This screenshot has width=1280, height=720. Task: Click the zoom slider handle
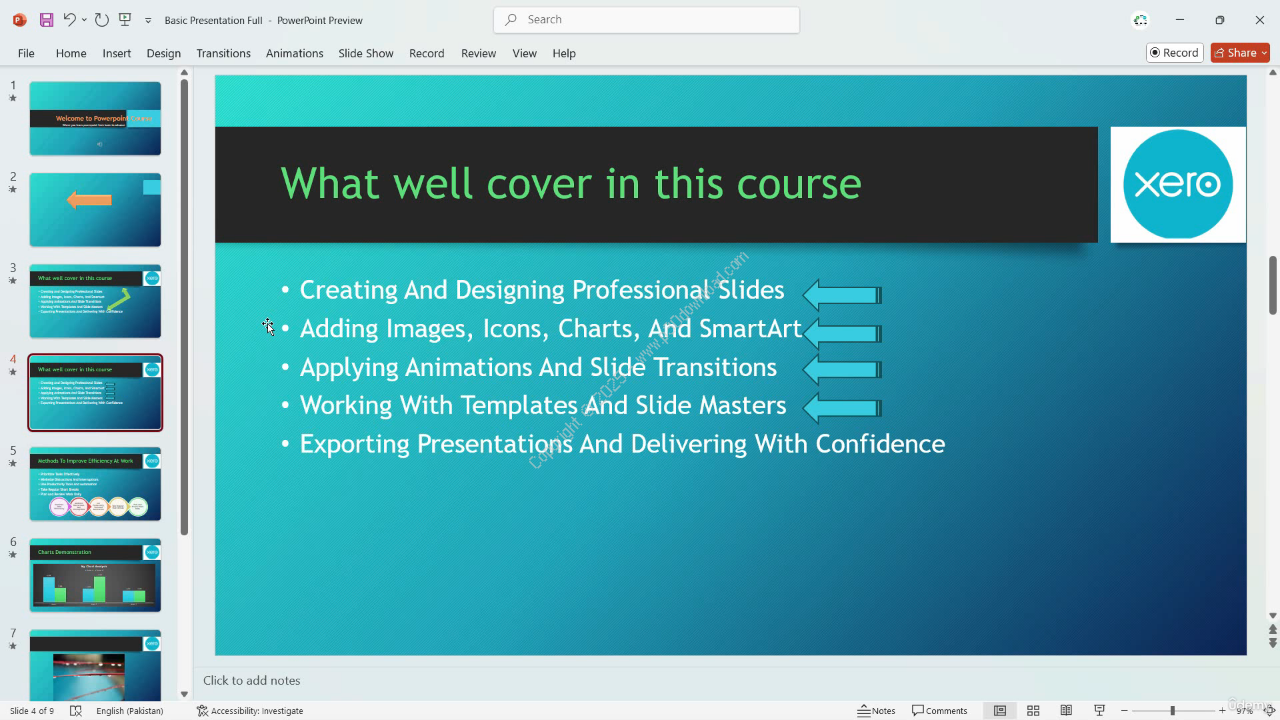pyautogui.click(x=1173, y=711)
